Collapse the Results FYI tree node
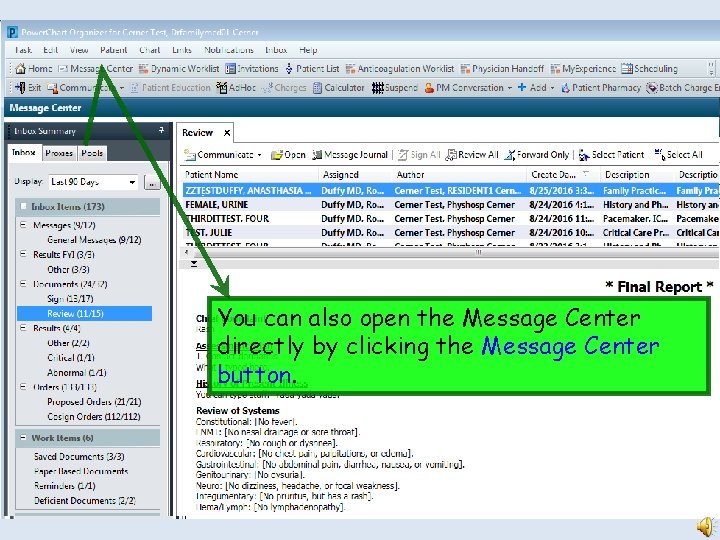The height and width of the screenshot is (540, 720). click(x=23, y=254)
